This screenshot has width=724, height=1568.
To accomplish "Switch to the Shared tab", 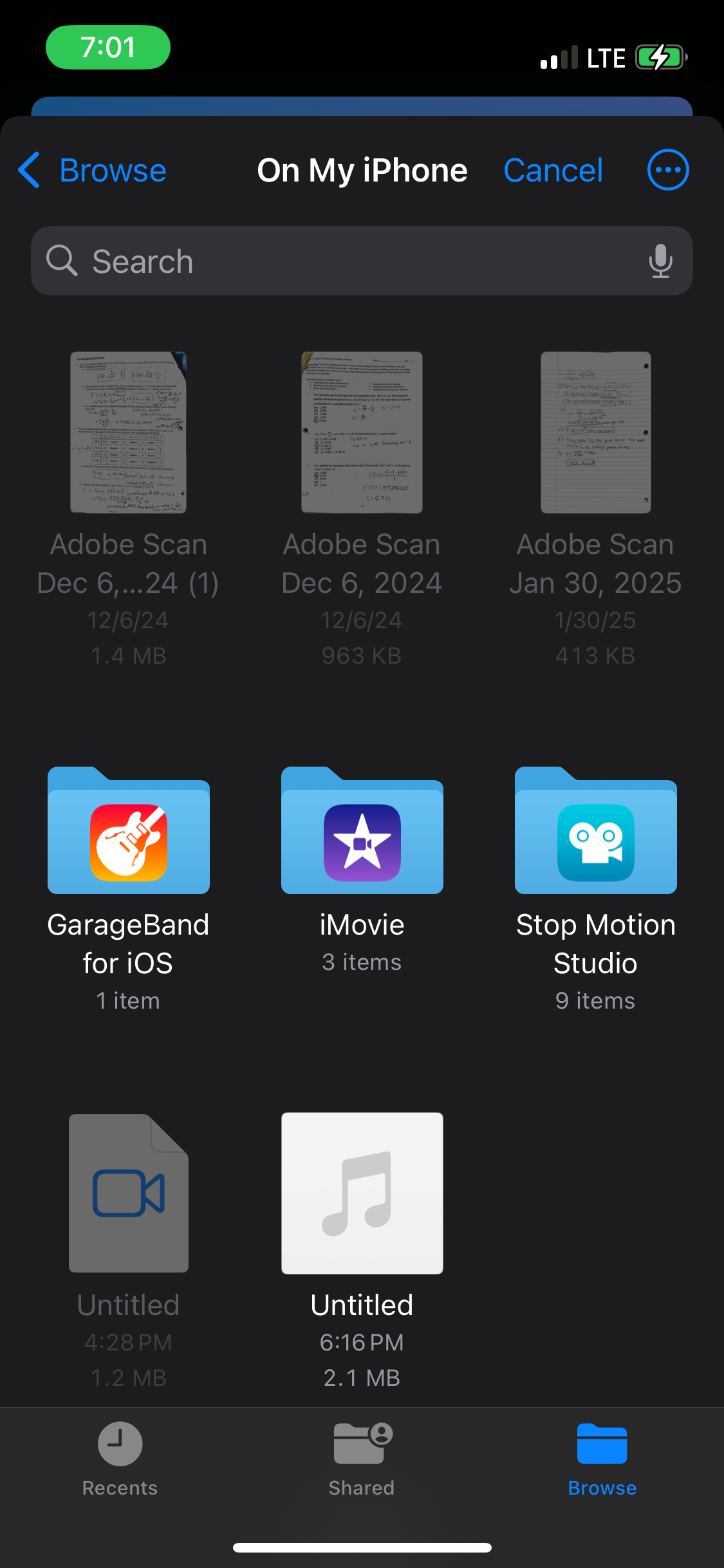I will [x=362, y=1459].
